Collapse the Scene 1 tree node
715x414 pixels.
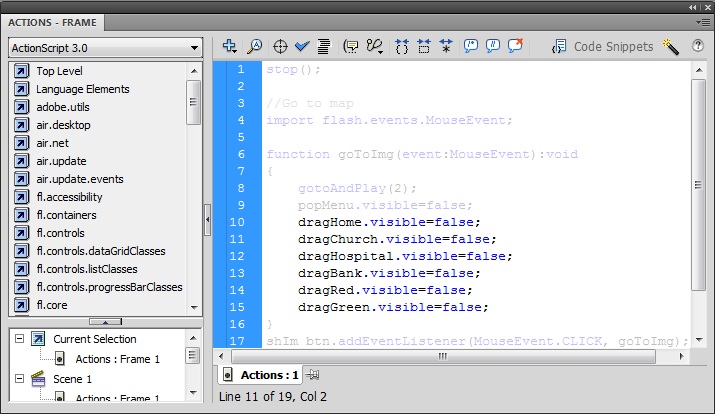(x=19, y=378)
